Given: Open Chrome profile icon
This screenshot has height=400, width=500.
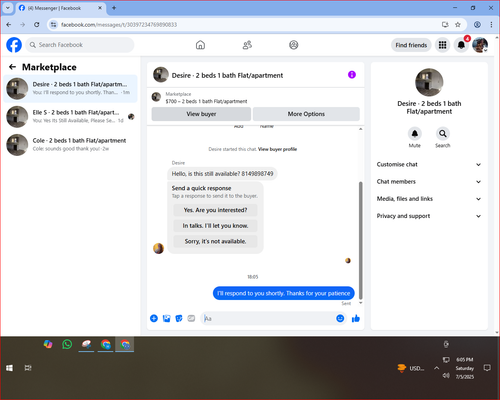Looking at the screenshot, I should 477,25.
